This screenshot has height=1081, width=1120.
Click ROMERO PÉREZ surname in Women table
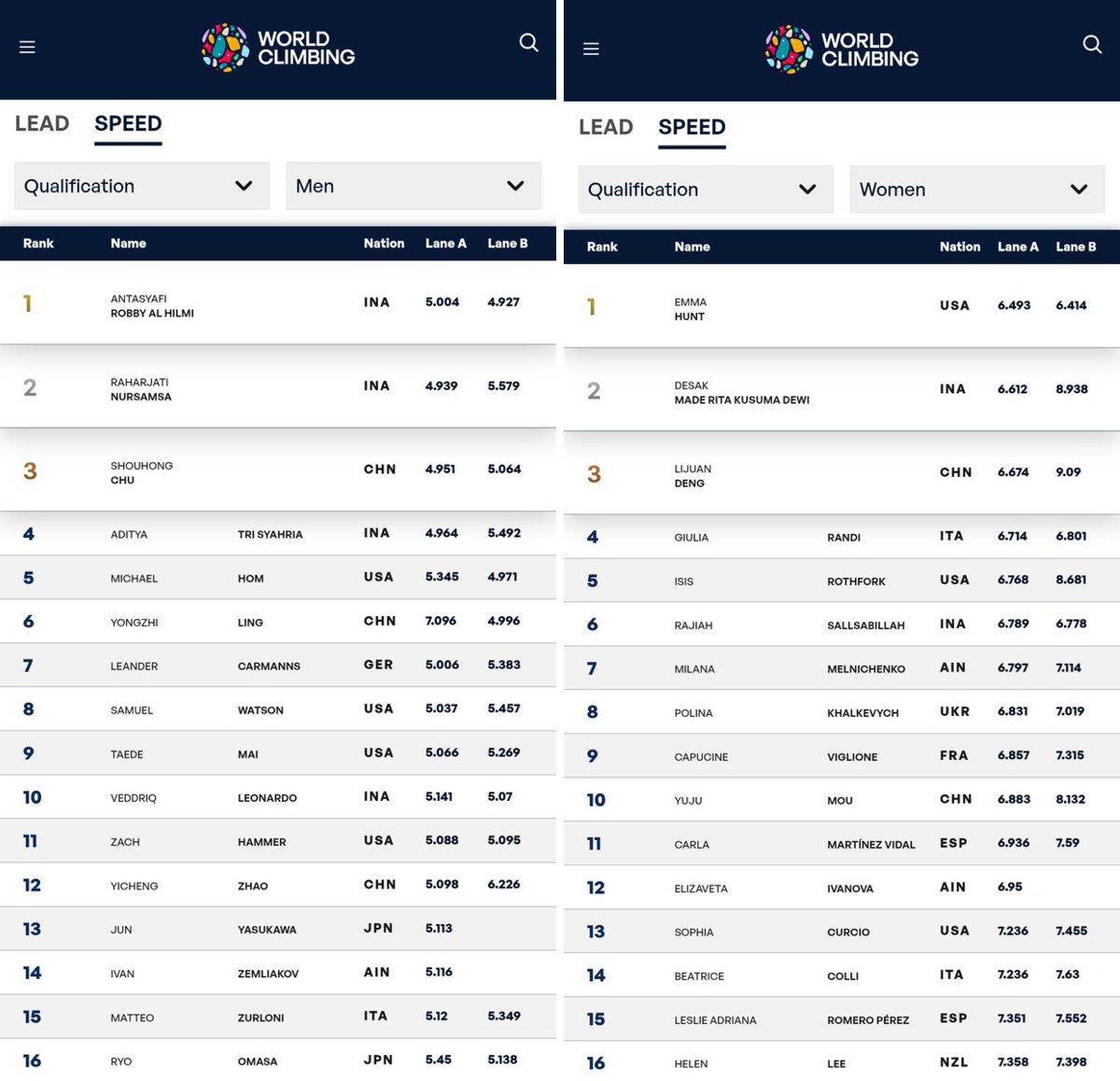868,1020
